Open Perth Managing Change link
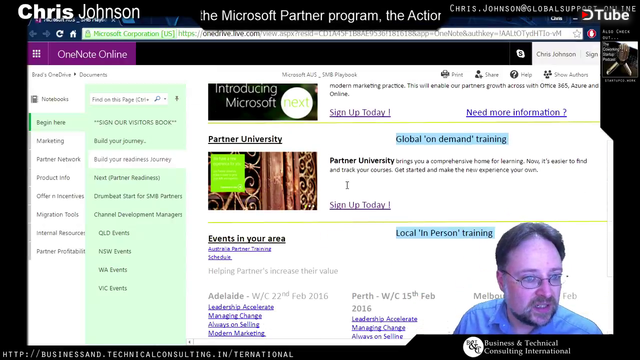The image size is (640, 360). [x=378, y=328]
